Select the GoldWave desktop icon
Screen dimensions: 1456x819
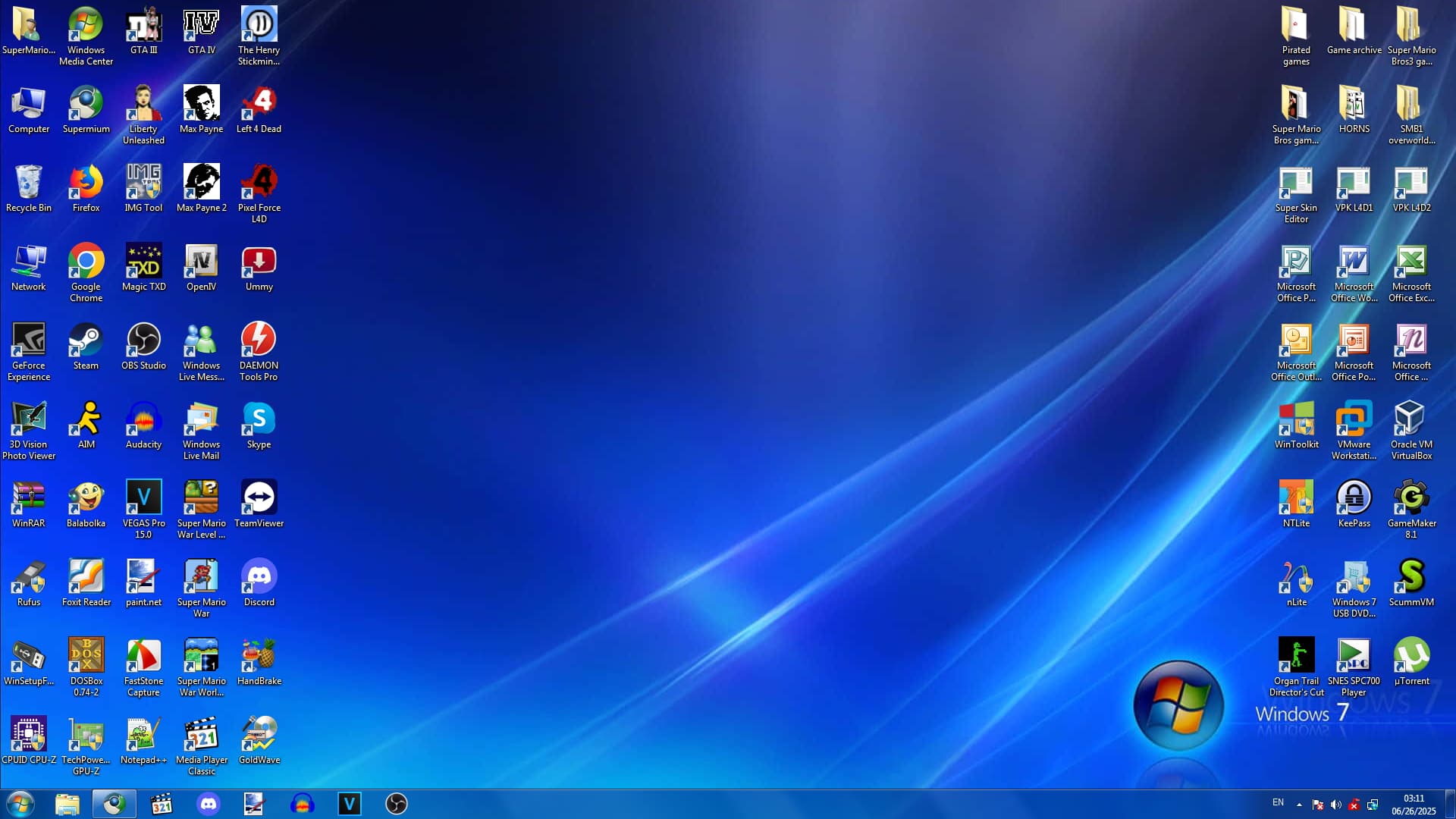(259, 741)
